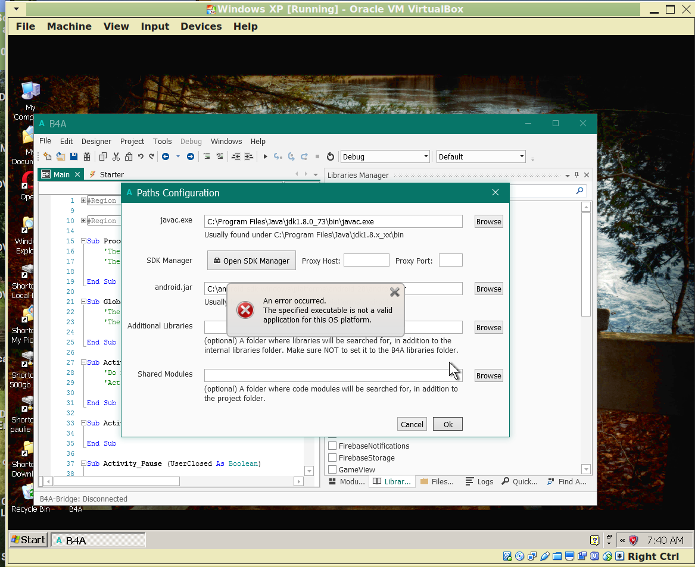This screenshot has width=695, height=567.
Task: Enable the FirebaseStorage library checkbox
Action: [332, 458]
